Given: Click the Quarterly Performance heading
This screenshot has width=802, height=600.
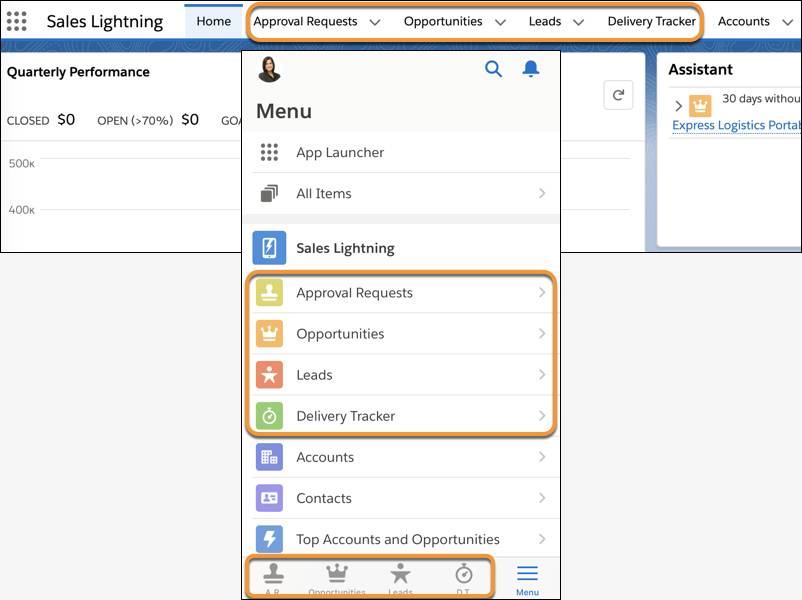Looking at the screenshot, I should [78, 72].
